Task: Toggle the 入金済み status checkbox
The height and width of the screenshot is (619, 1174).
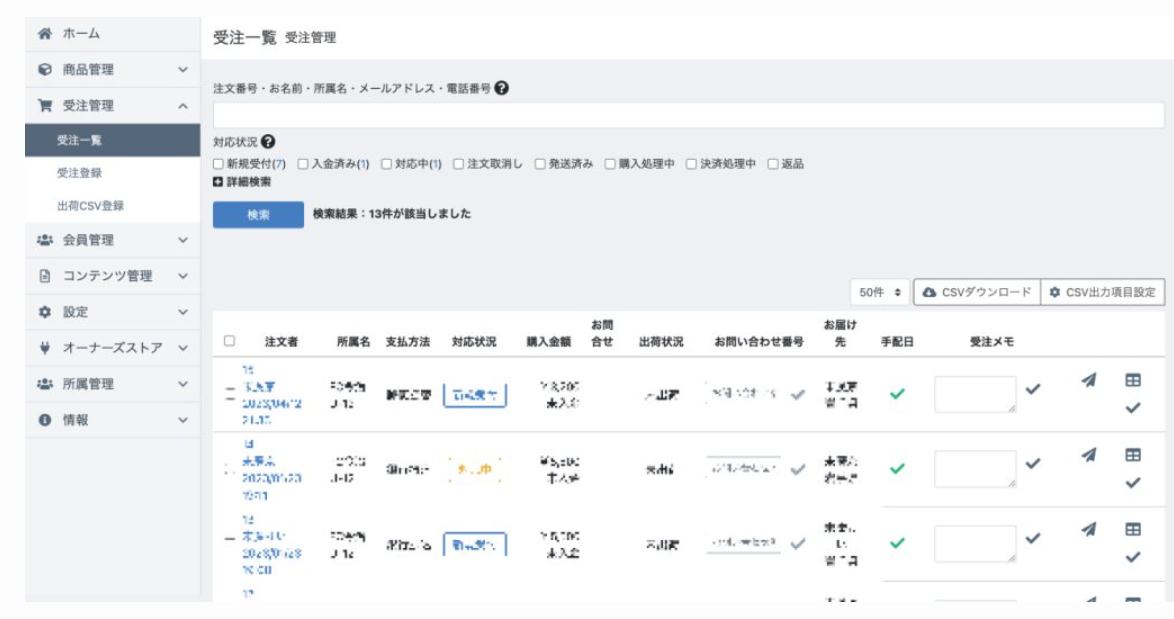Action: point(303,164)
